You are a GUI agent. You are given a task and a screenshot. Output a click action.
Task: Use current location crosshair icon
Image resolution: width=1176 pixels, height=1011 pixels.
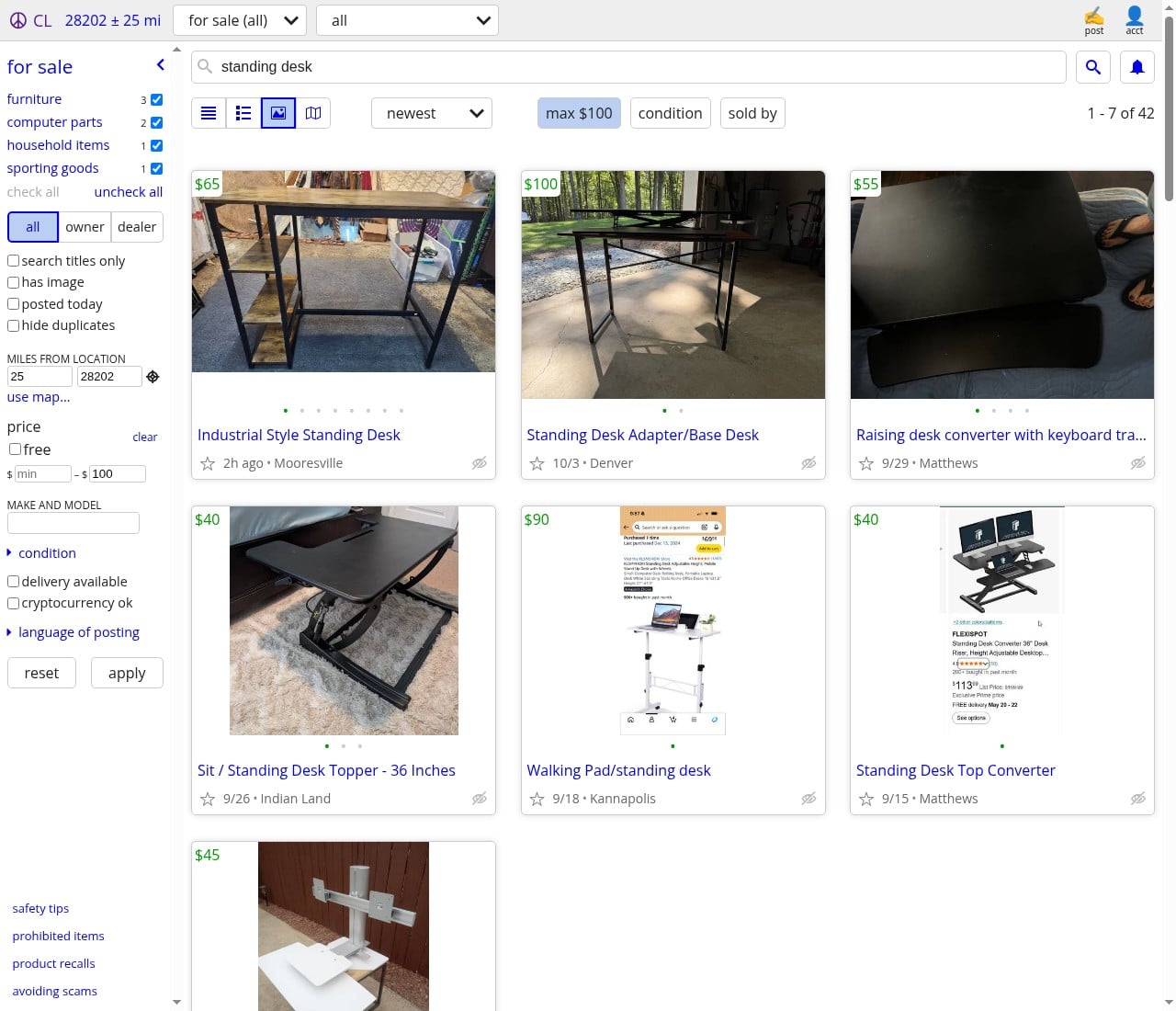point(153,377)
